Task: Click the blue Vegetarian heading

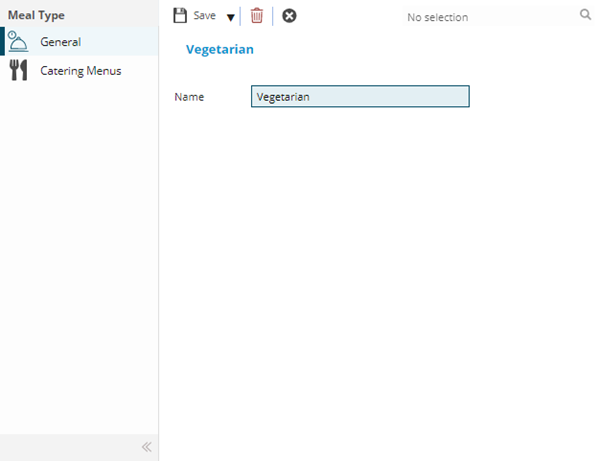Action: pyautogui.click(x=219, y=49)
